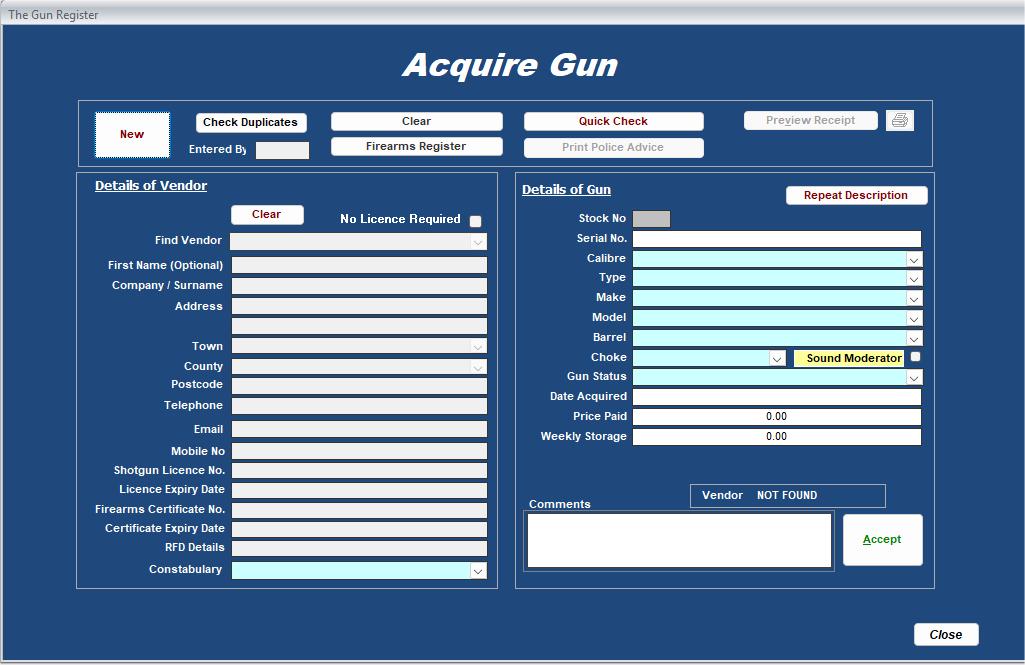Open the Constabulary dropdown
Viewport: 1025px width, 665px height.
(479, 569)
